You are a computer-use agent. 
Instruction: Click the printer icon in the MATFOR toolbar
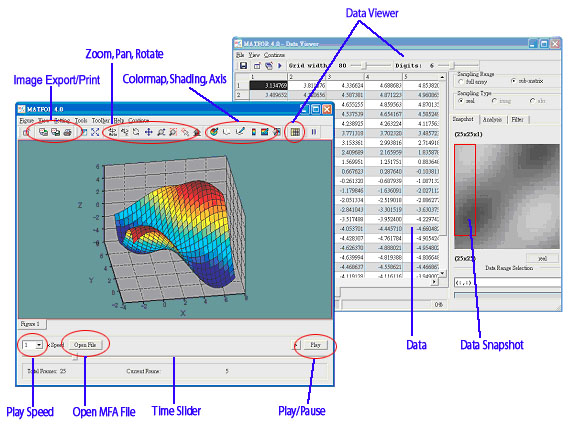pyautogui.click(x=67, y=132)
